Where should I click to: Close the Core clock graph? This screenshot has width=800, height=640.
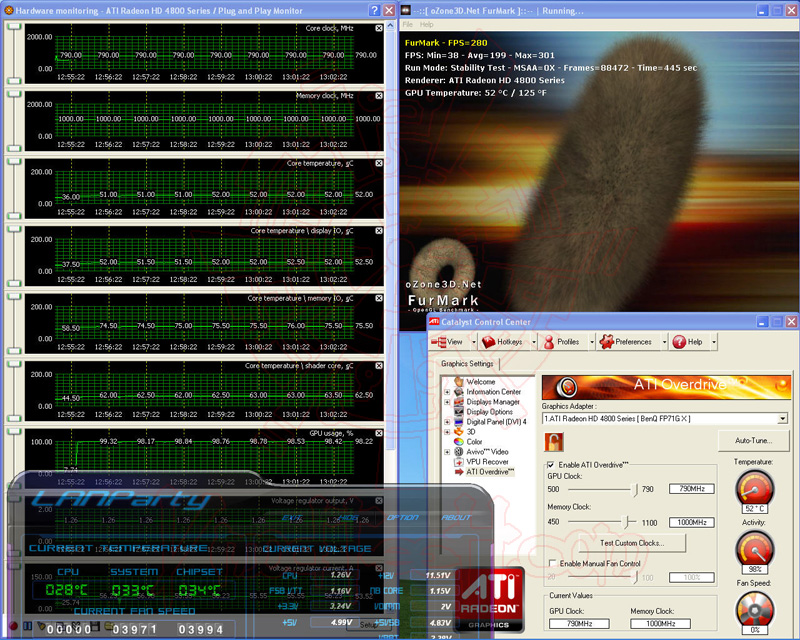coord(379,28)
